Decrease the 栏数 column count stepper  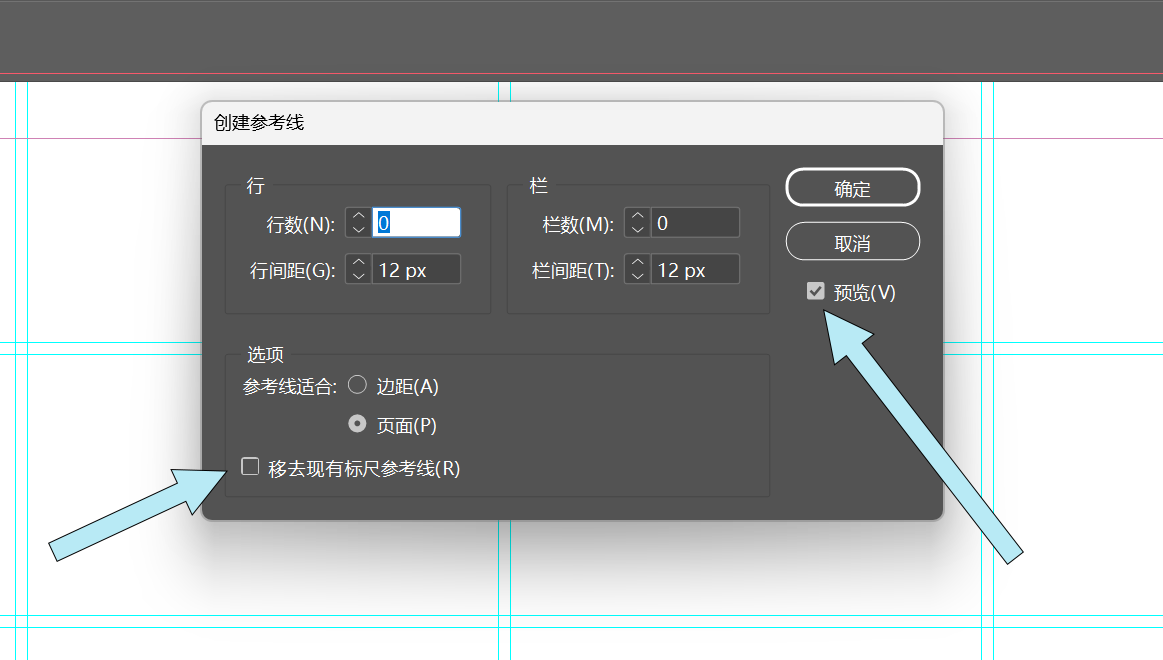[637, 229]
